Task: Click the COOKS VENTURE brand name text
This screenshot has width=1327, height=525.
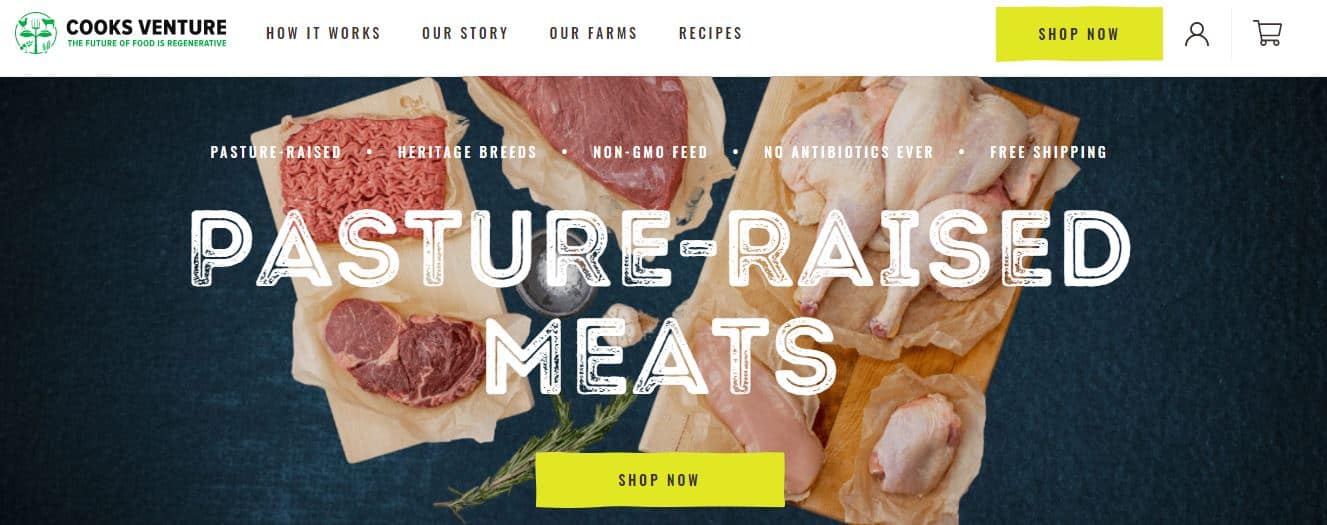Action: click(x=146, y=27)
